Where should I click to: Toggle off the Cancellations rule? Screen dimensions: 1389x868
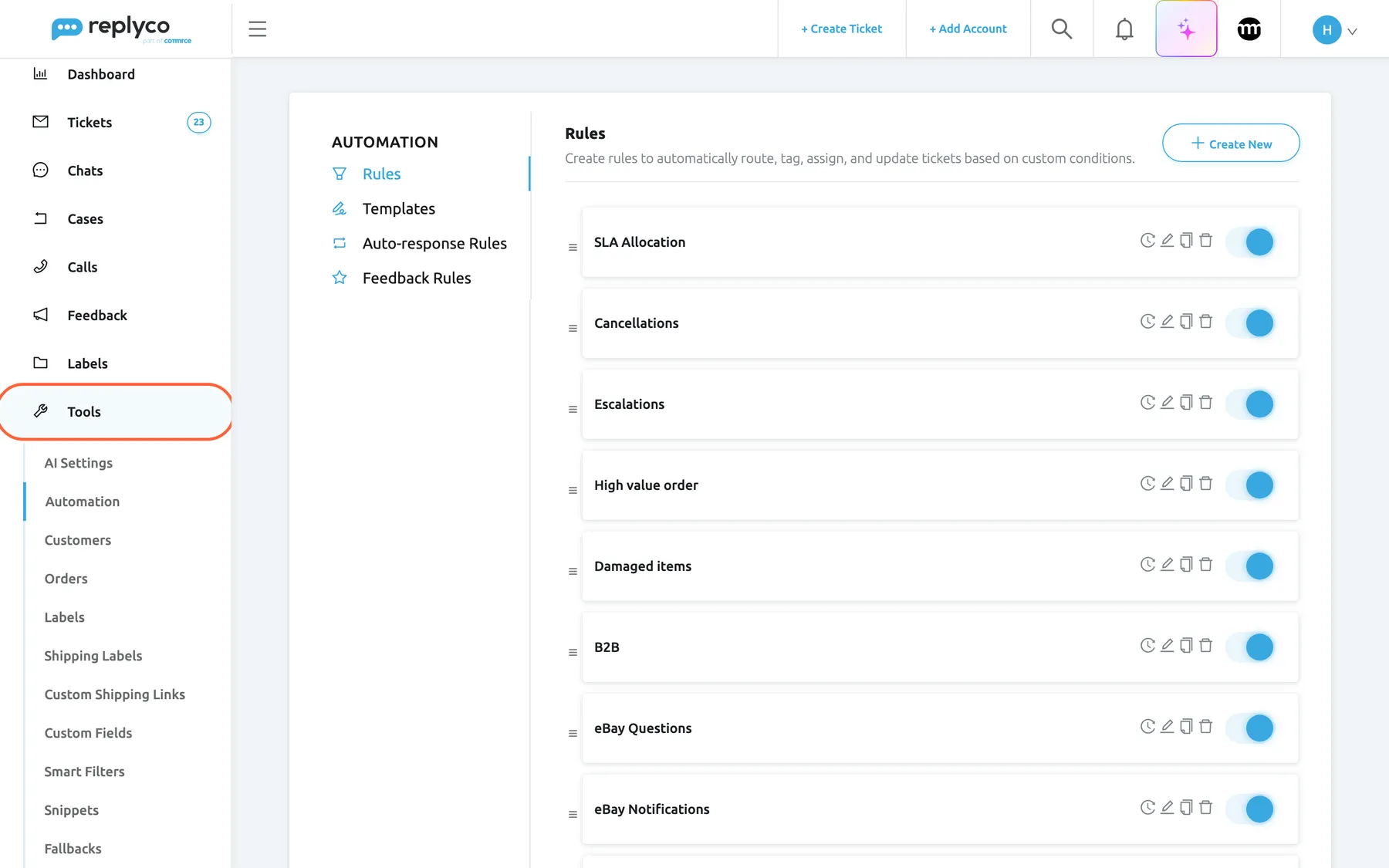coord(1250,323)
